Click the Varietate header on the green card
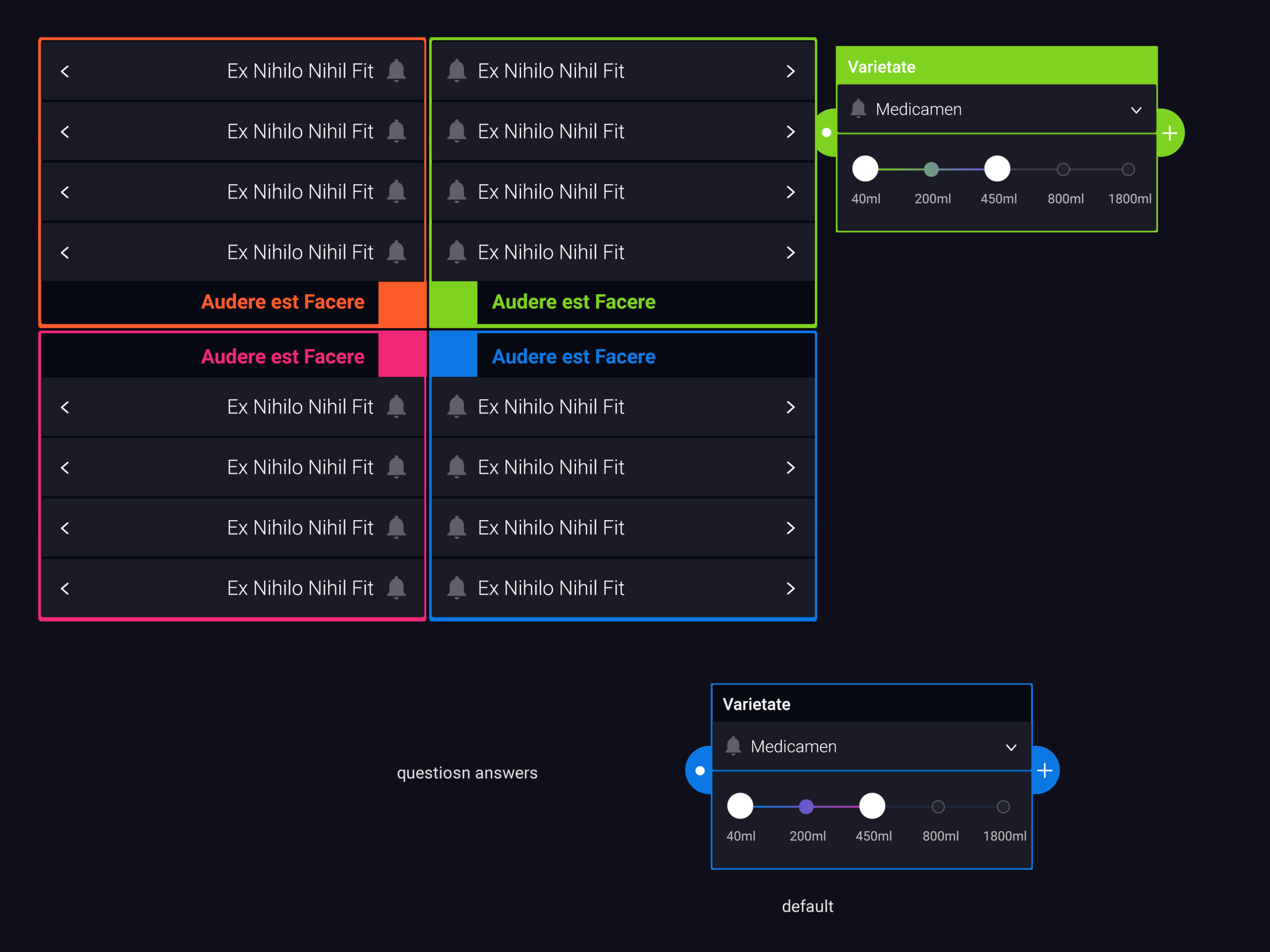 click(x=880, y=66)
